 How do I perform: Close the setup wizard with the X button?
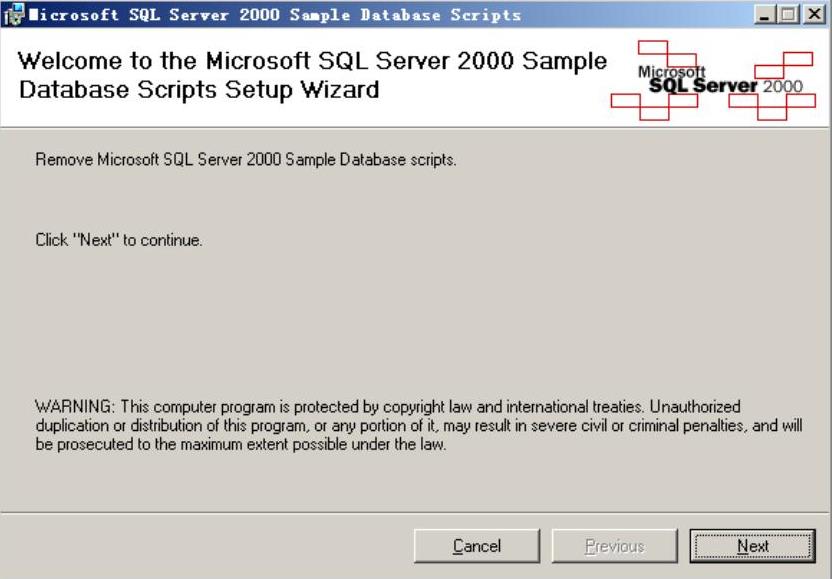coord(814,15)
